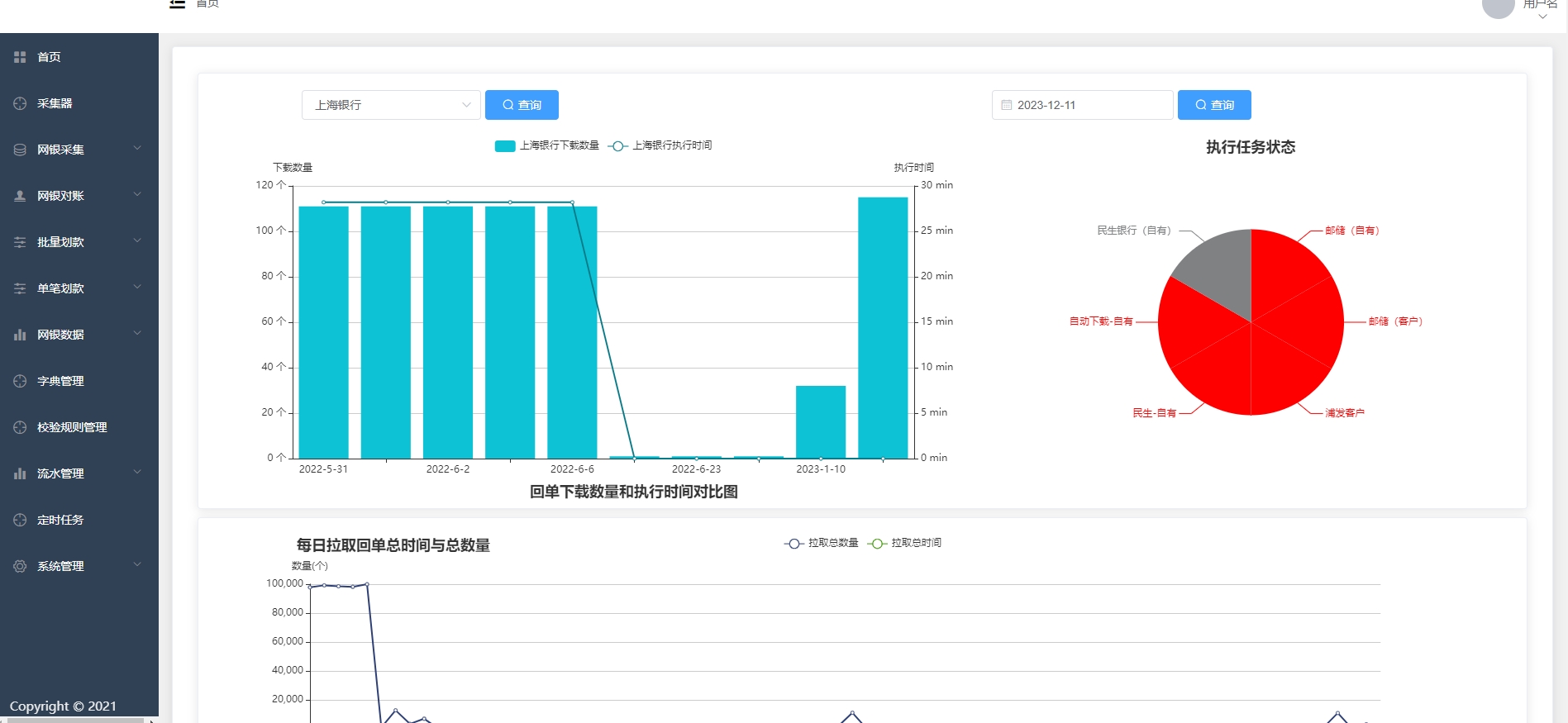The height and width of the screenshot is (723, 1568).
Task: Click the 邮储（客户） pie label
Action: point(1395,321)
